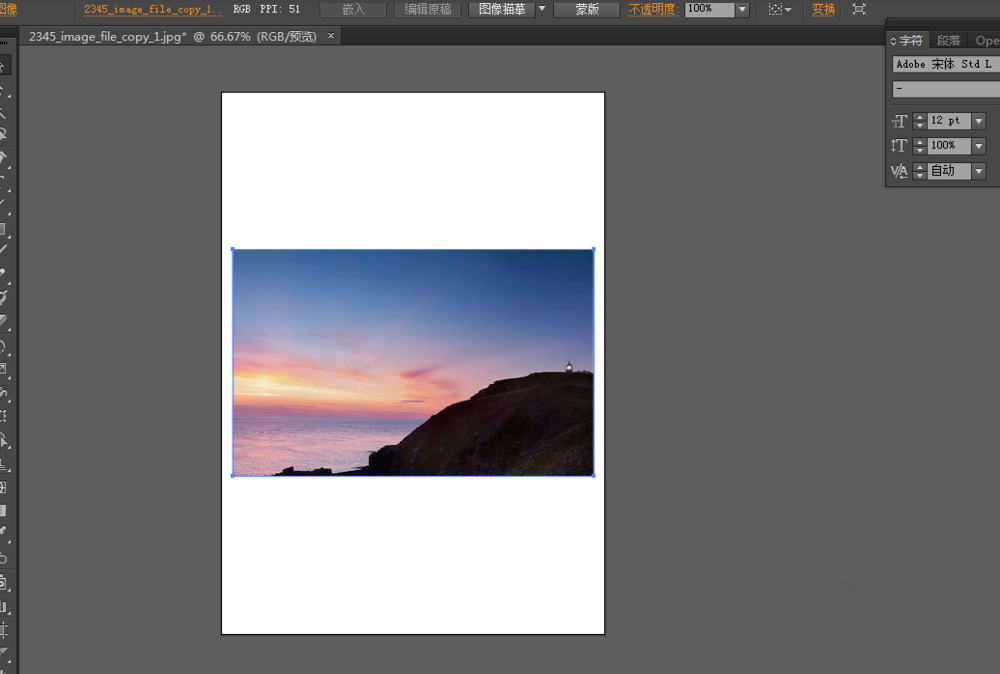1000x674 pixels.
Task: Click the transform bounding-box icon at the far right of the control bar
Action: pyautogui.click(x=859, y=9)
